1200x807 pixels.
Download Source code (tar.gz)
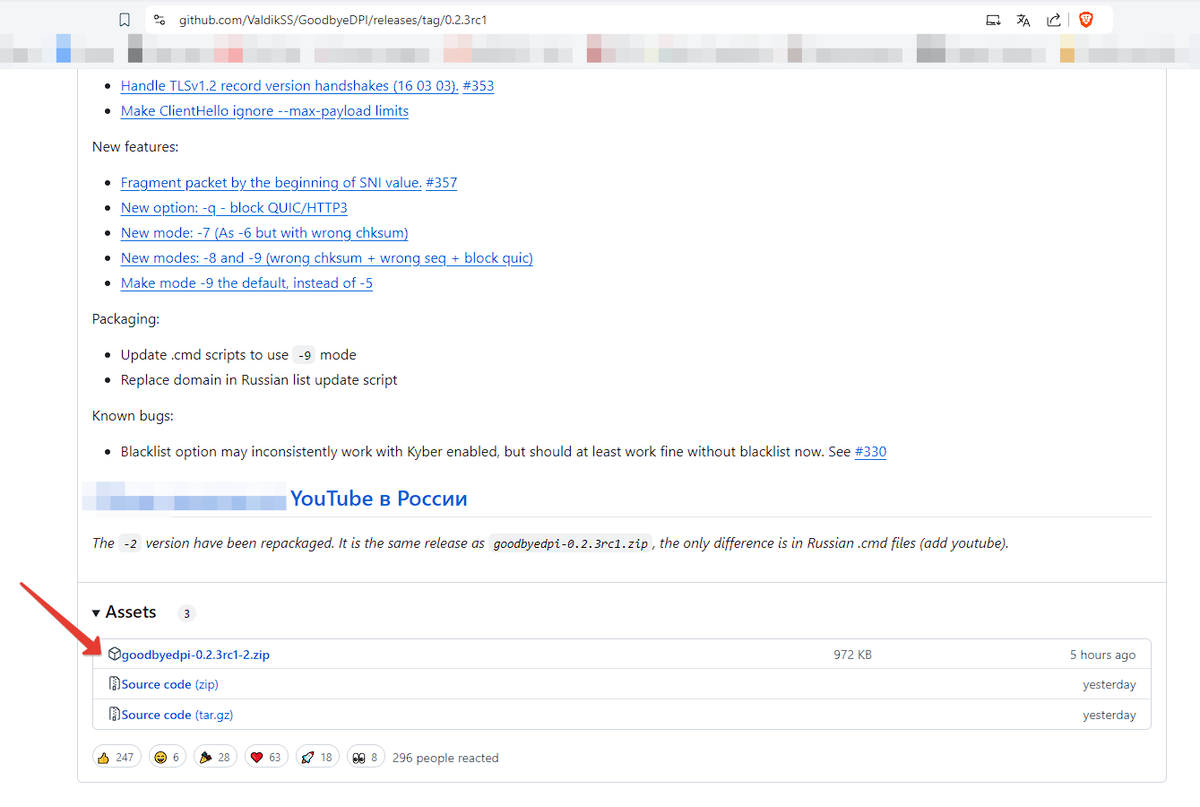[177, 715]
